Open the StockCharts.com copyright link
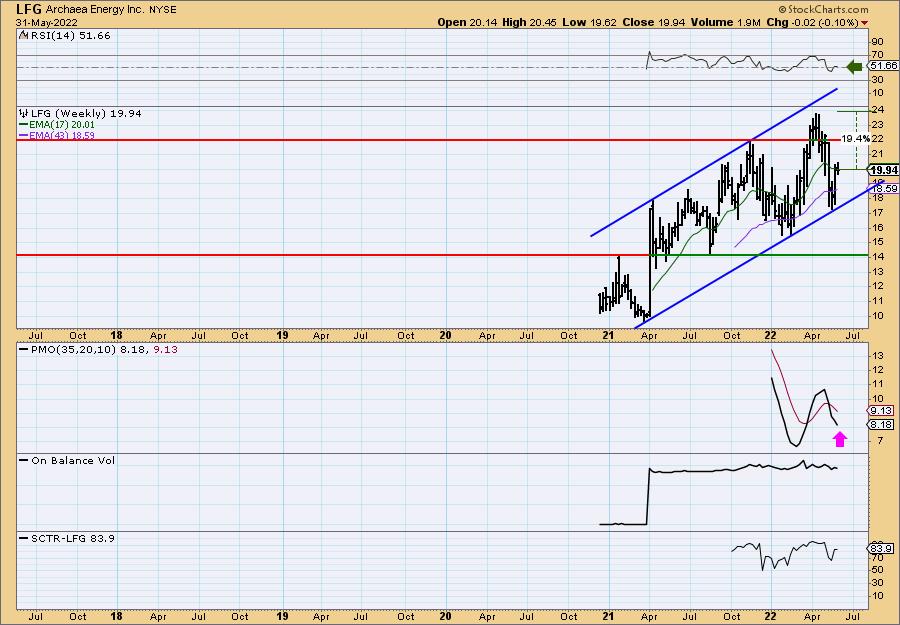 pyautogui.click(x=823, y=10)
